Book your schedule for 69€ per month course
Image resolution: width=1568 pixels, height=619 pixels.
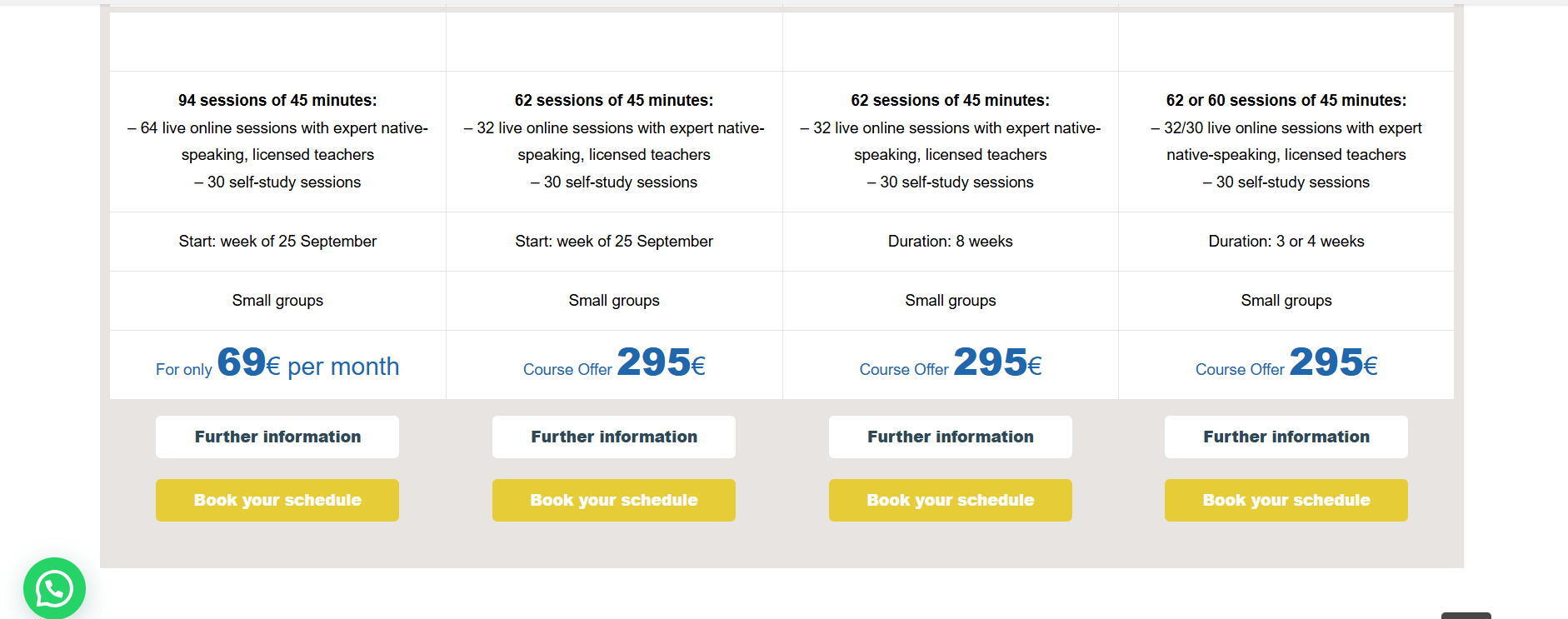[x=277, y=500]
